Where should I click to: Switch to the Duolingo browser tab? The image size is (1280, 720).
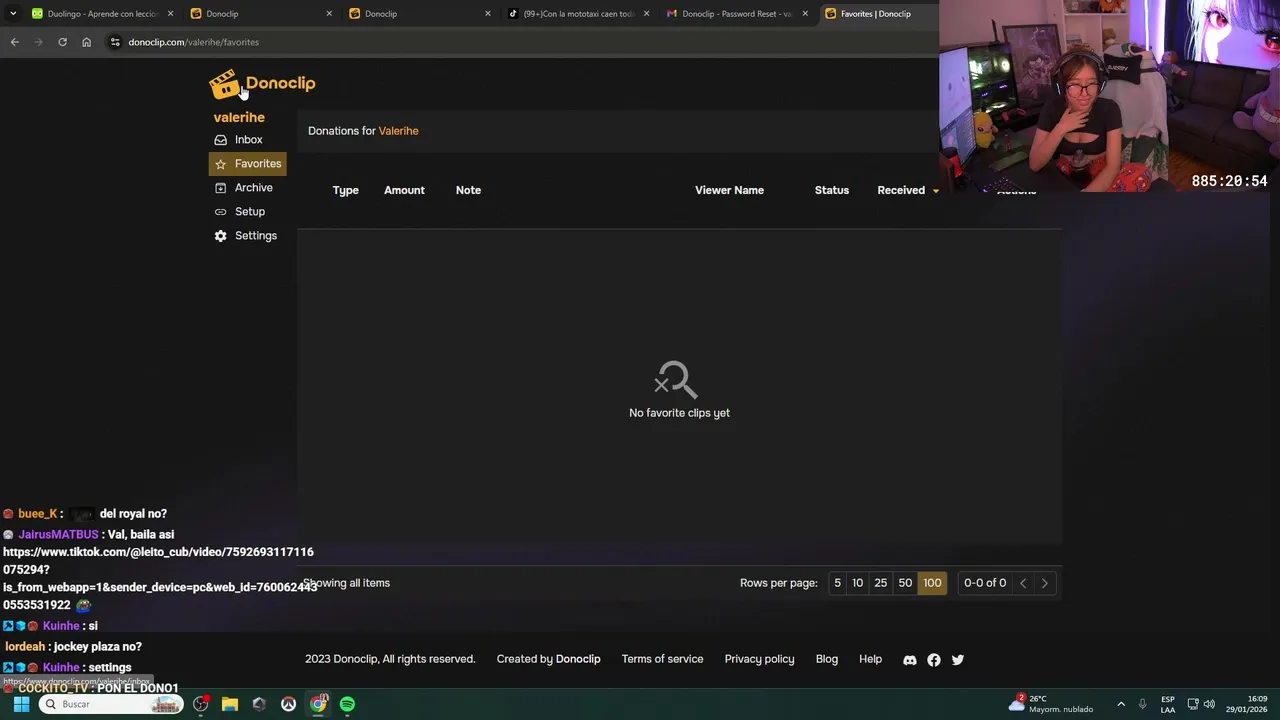pyautogui.click(x=100, y=14)
